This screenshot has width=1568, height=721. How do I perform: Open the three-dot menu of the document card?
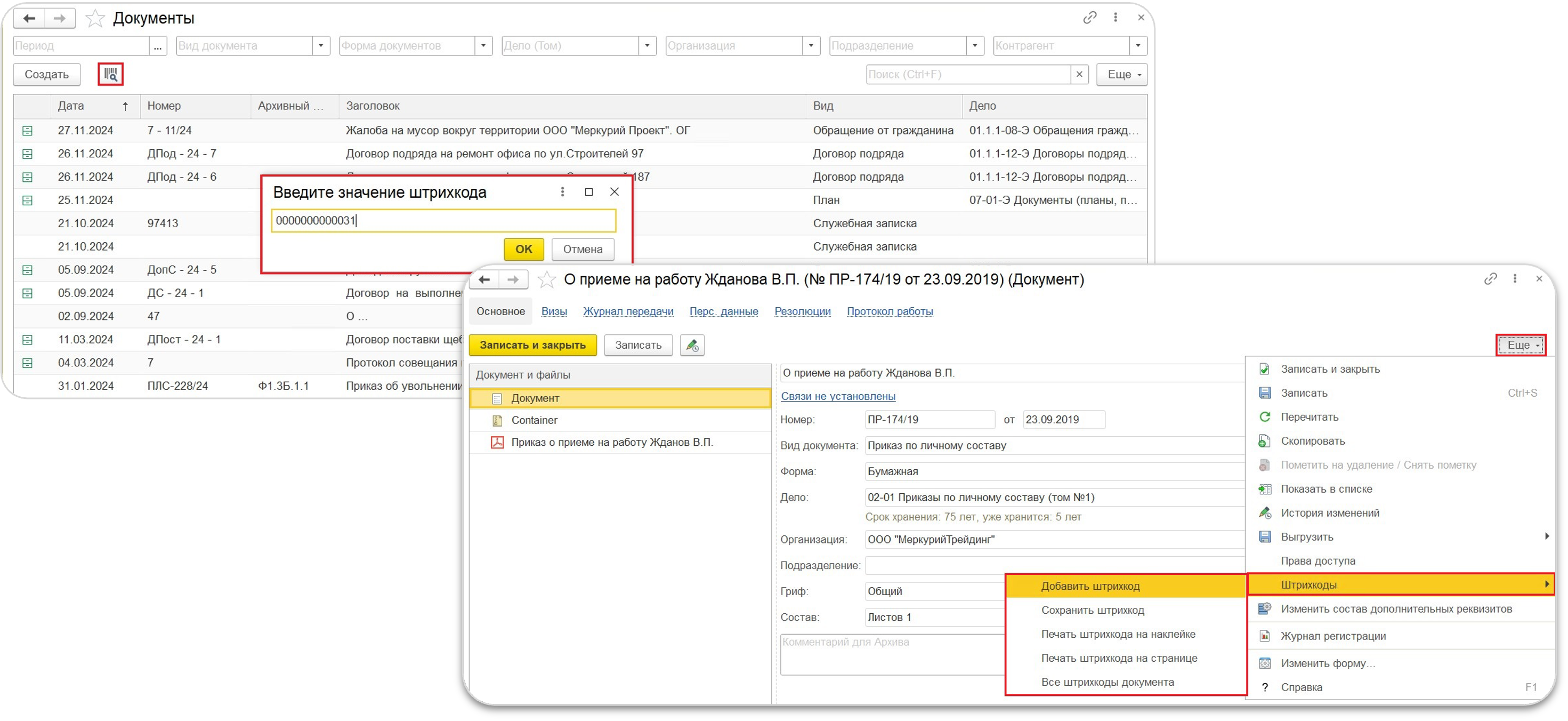click(1515, 279)
